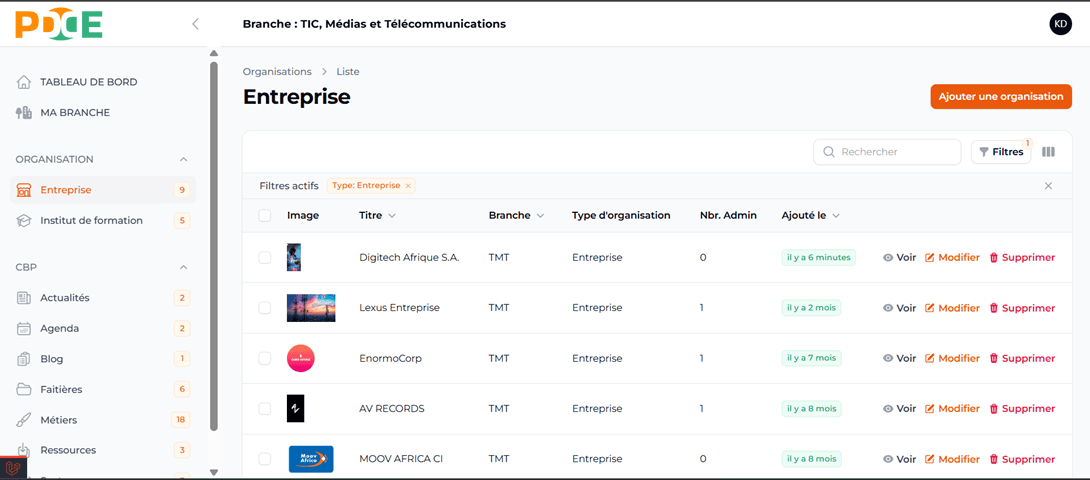
Task: Collapse the ORGANISATION sidebar section
Action: [x=183, y=159]
